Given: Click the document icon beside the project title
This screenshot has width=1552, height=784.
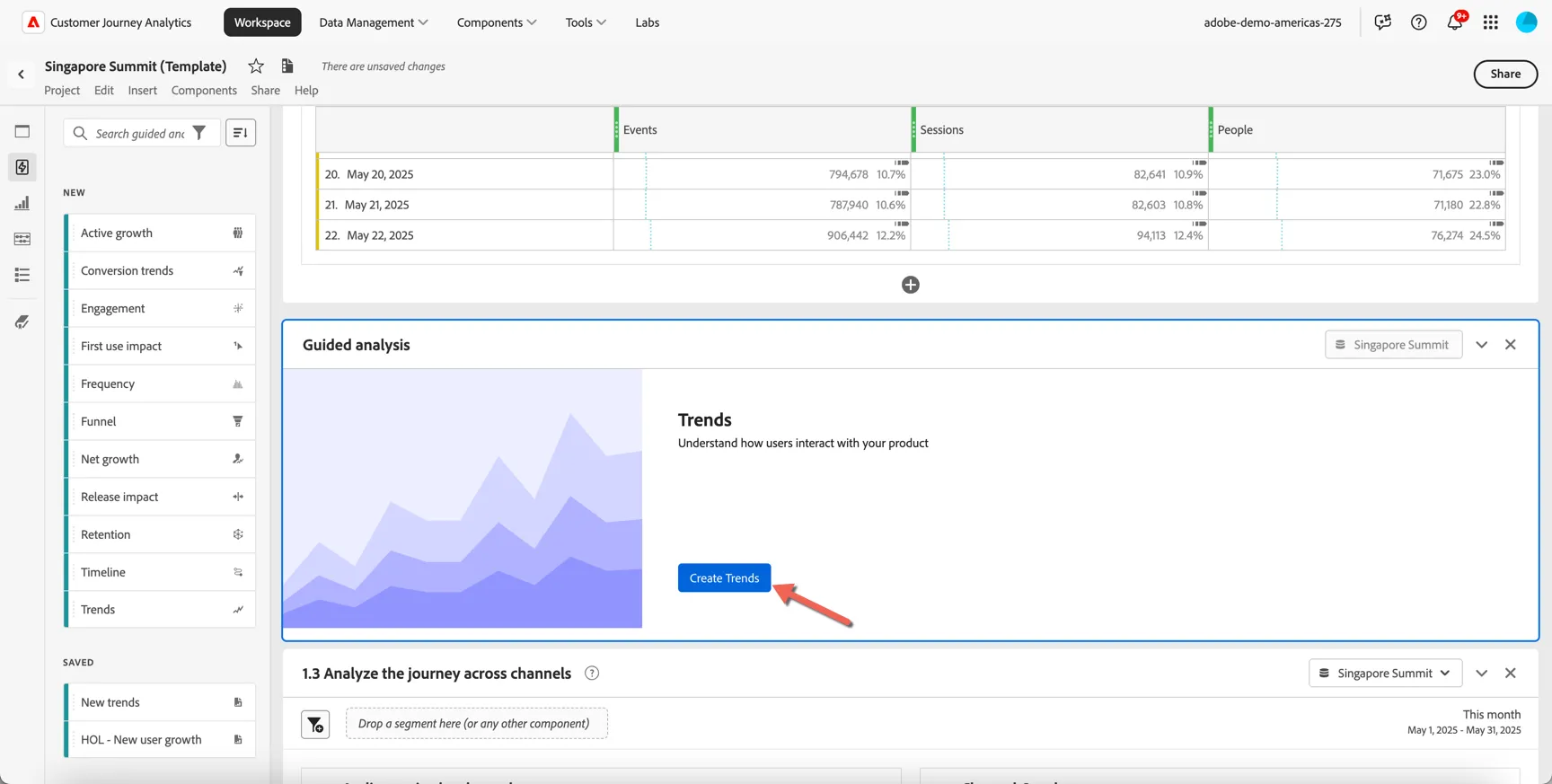Looking at the screenshot, I should tap(287, 66).
